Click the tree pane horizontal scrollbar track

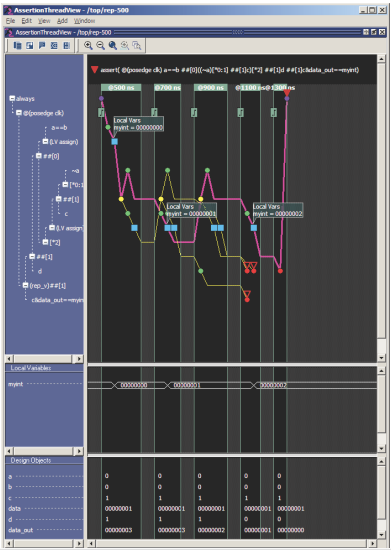tap(44, 359)
